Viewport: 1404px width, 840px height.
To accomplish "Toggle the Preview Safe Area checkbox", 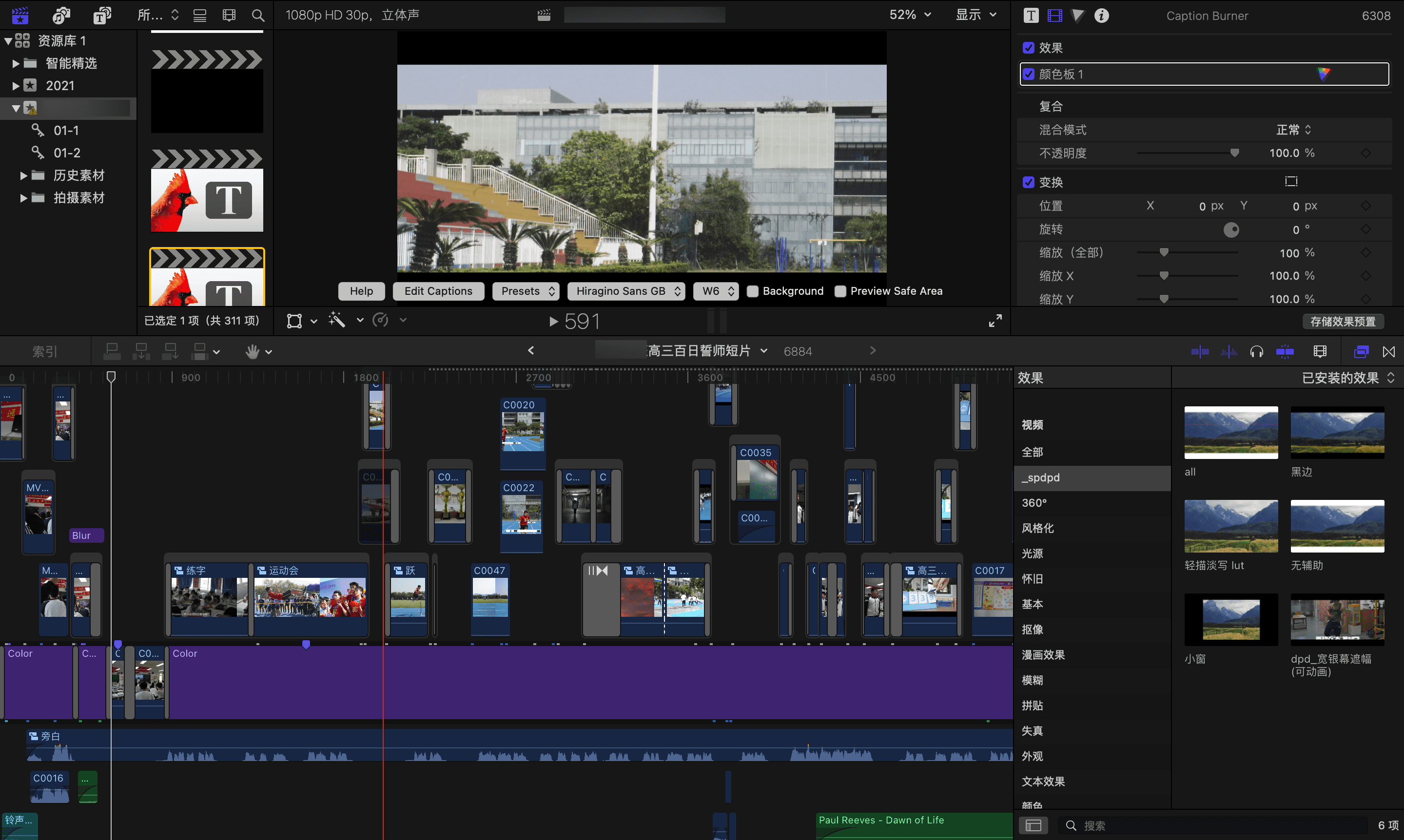I will click(840, 291).
